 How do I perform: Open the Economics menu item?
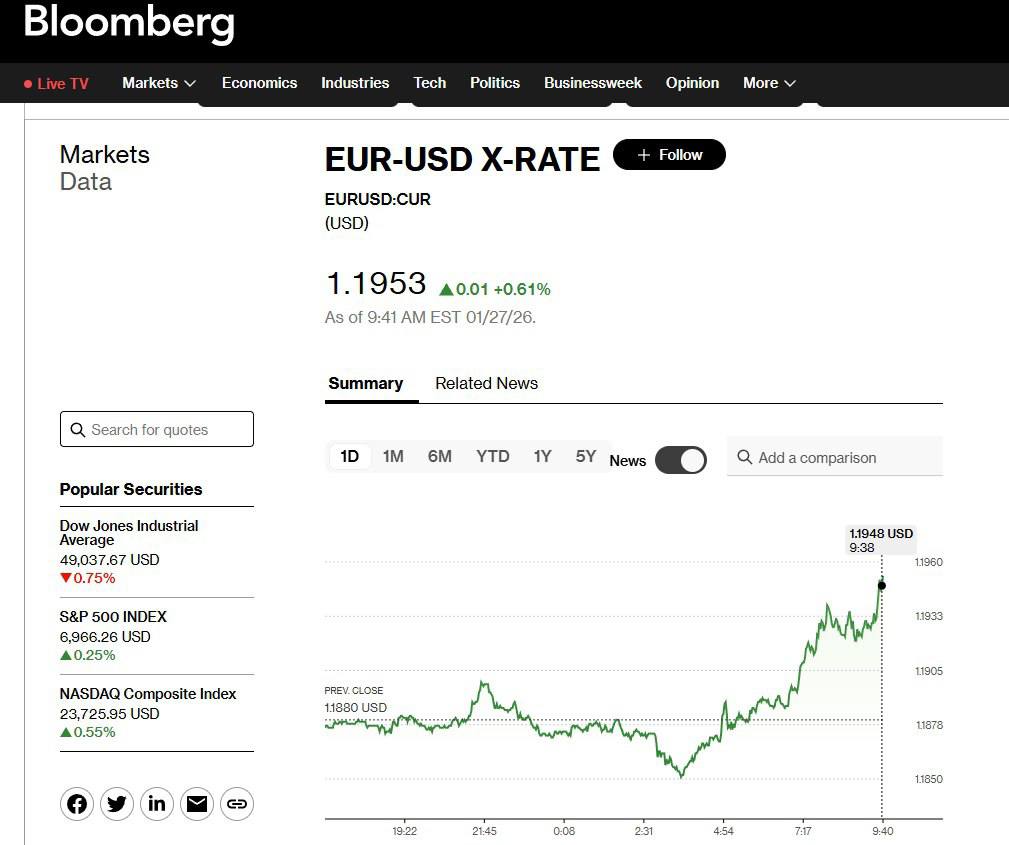(259, 83)
